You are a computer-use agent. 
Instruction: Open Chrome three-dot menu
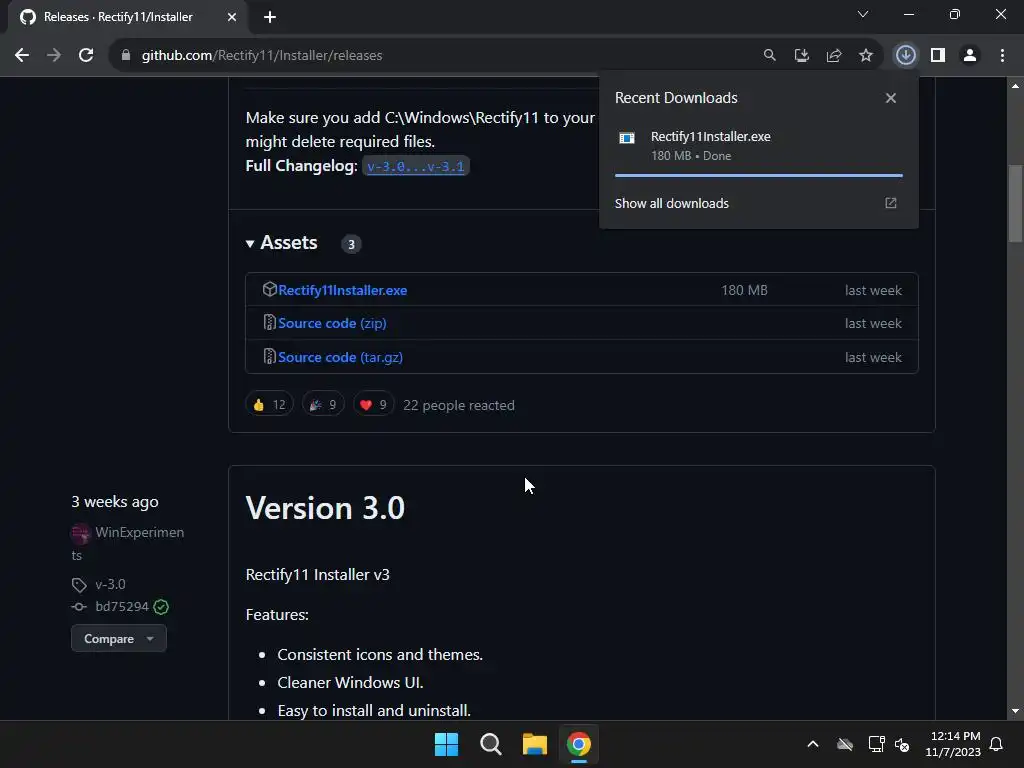click(x=1002, y=56)
